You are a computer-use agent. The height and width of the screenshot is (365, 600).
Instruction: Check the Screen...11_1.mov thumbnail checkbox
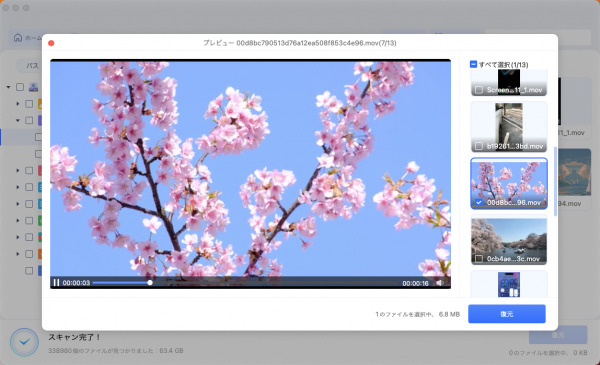coord(479,90)
